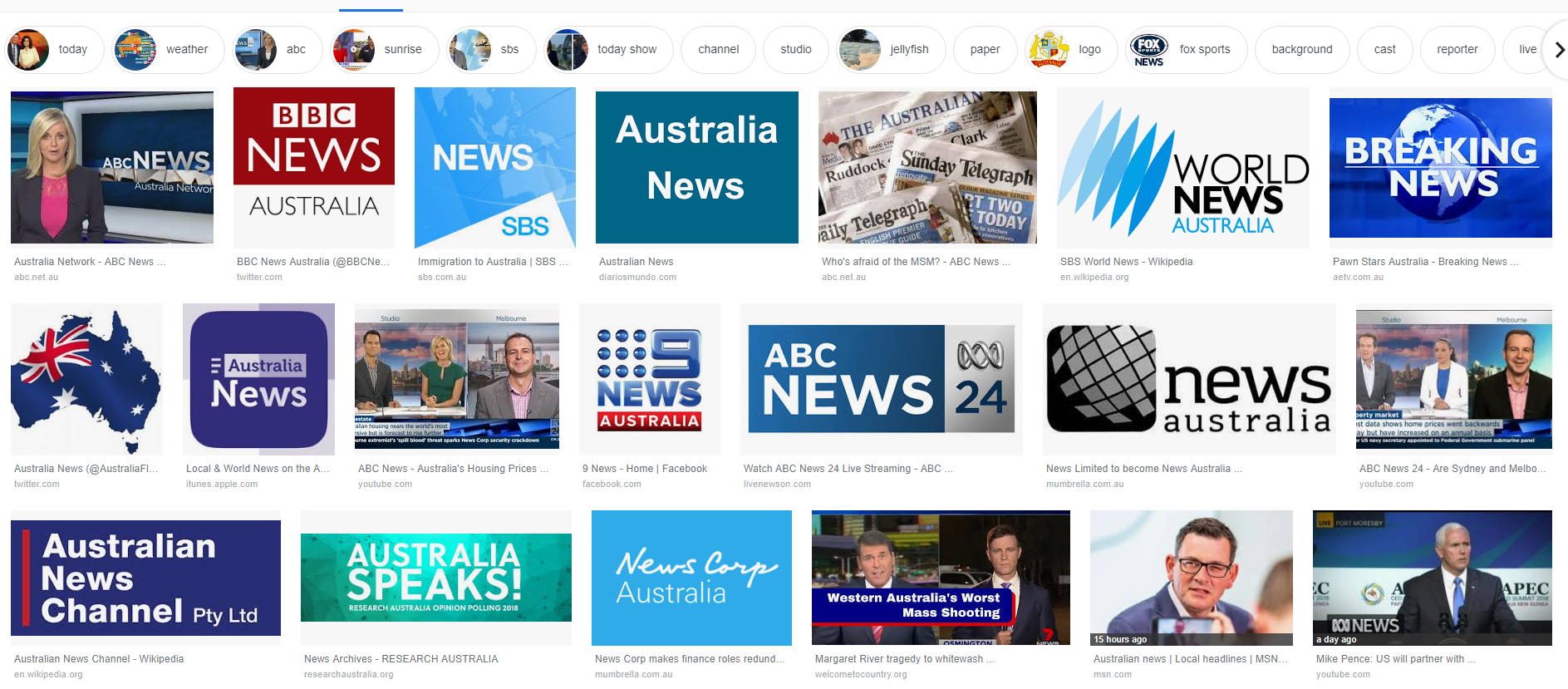View the 'news australia' globe logo
Viewport: 1568px width, 689px height.
coord(1189,379)
